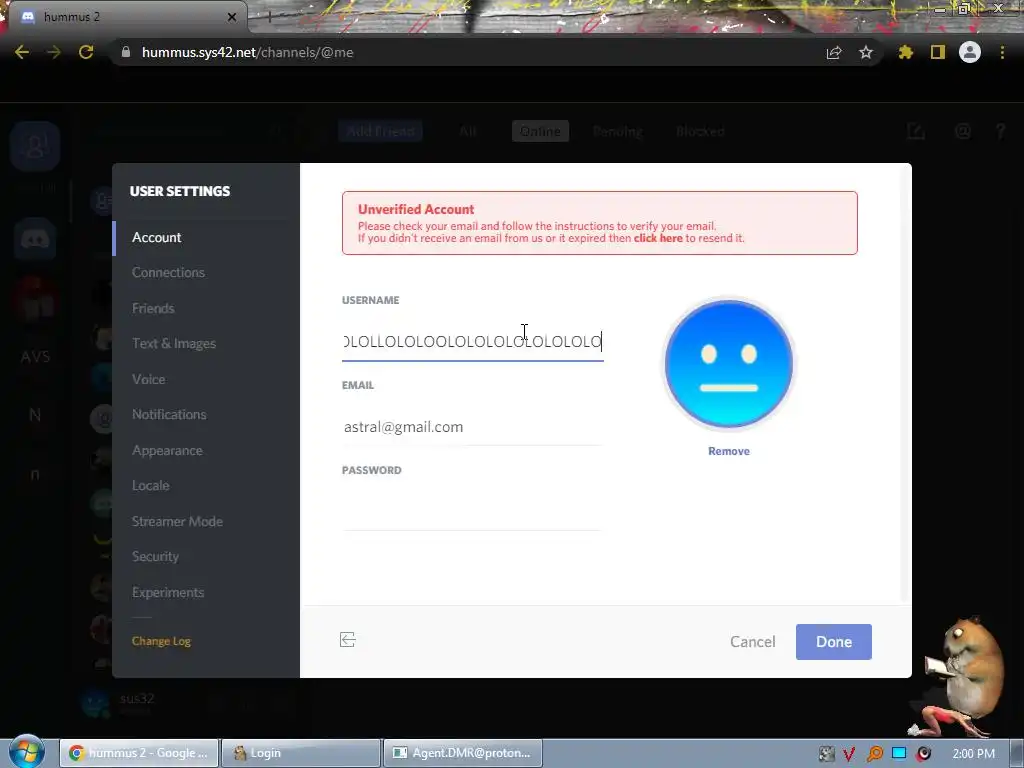Screen dimensions: 1024x768
Task: Click the red V tray icon
Action: coord(849,754)
